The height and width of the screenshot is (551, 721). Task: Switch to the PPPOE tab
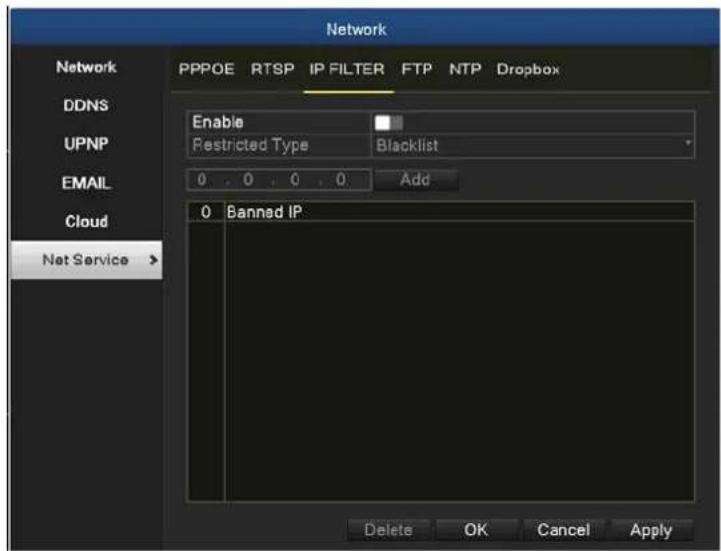(x=206, y=69)
